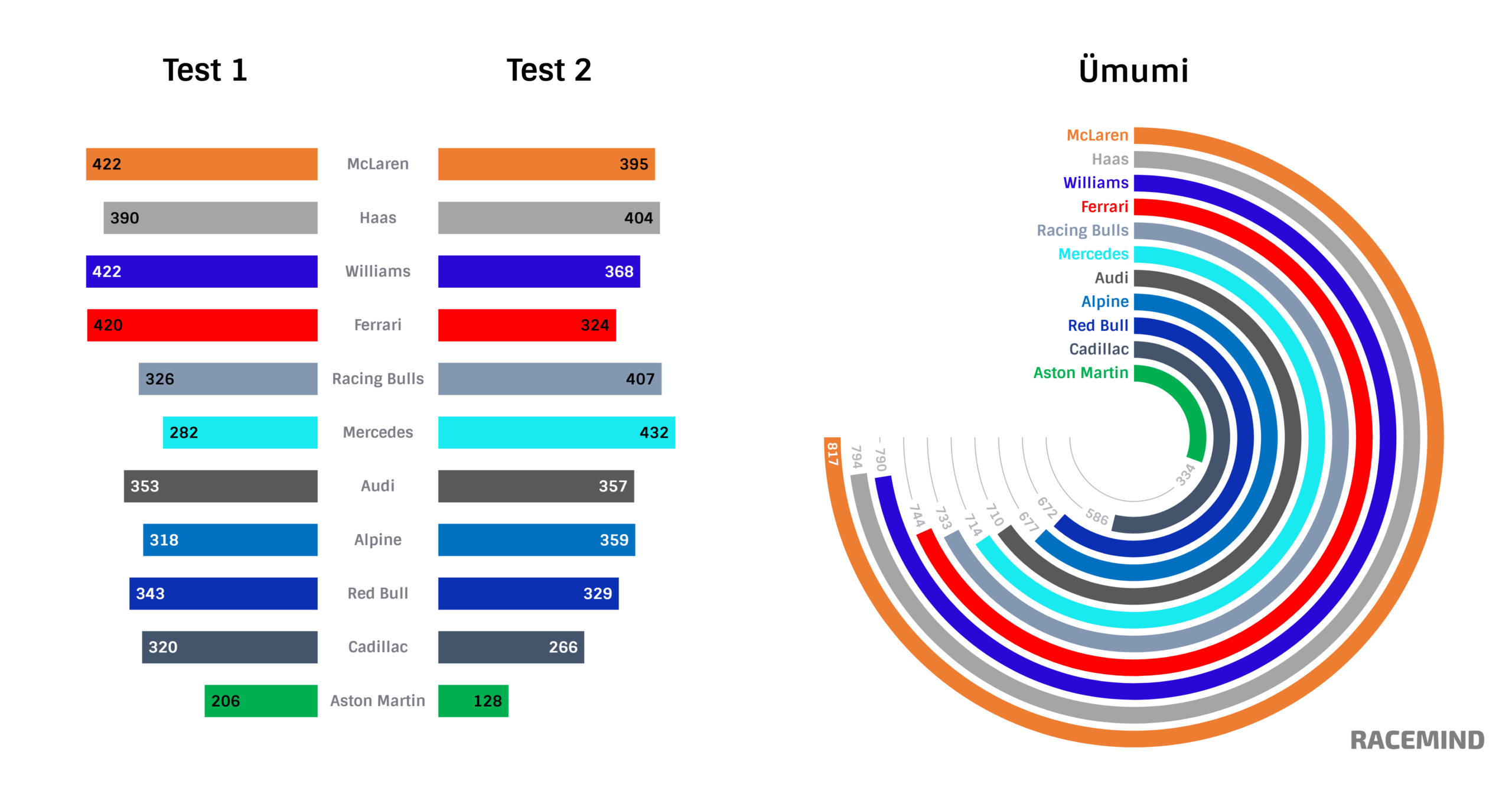Click the Racing Bulls Test 1 bar showing 326
Image resolution: width=1512 pixels, height=794 pixels.
(x=228, y=379)
